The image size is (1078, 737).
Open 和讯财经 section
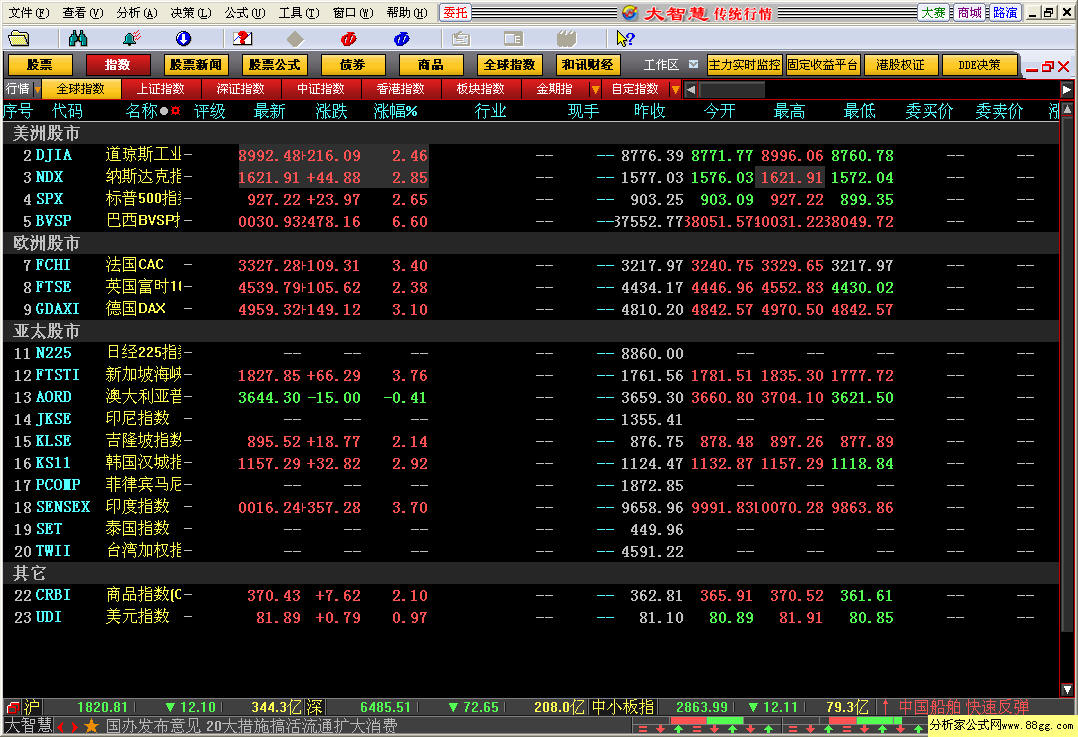pyautogui.click(x=588, y=65)
